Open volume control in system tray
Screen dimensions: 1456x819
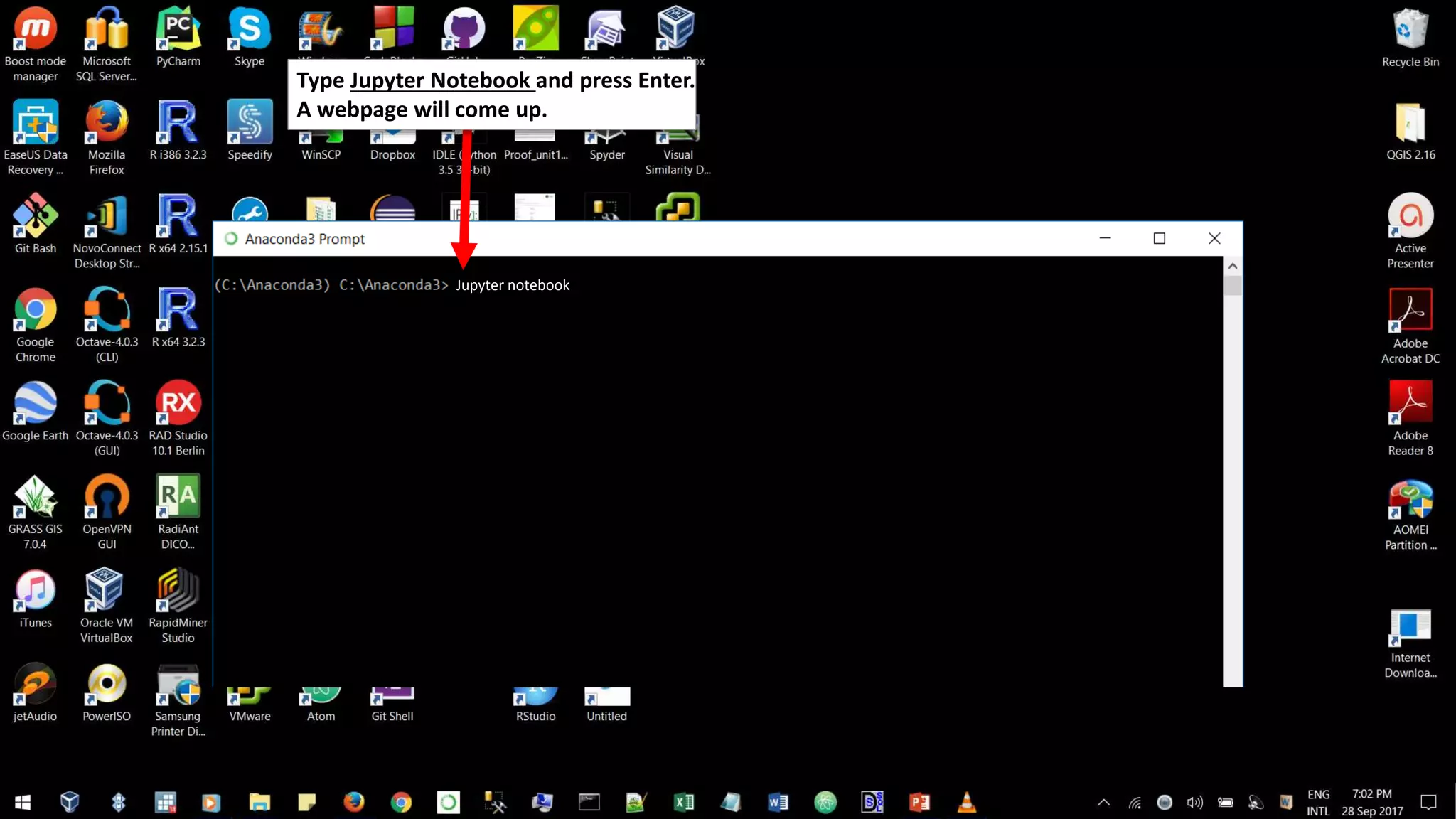(x=1194, y=803)
